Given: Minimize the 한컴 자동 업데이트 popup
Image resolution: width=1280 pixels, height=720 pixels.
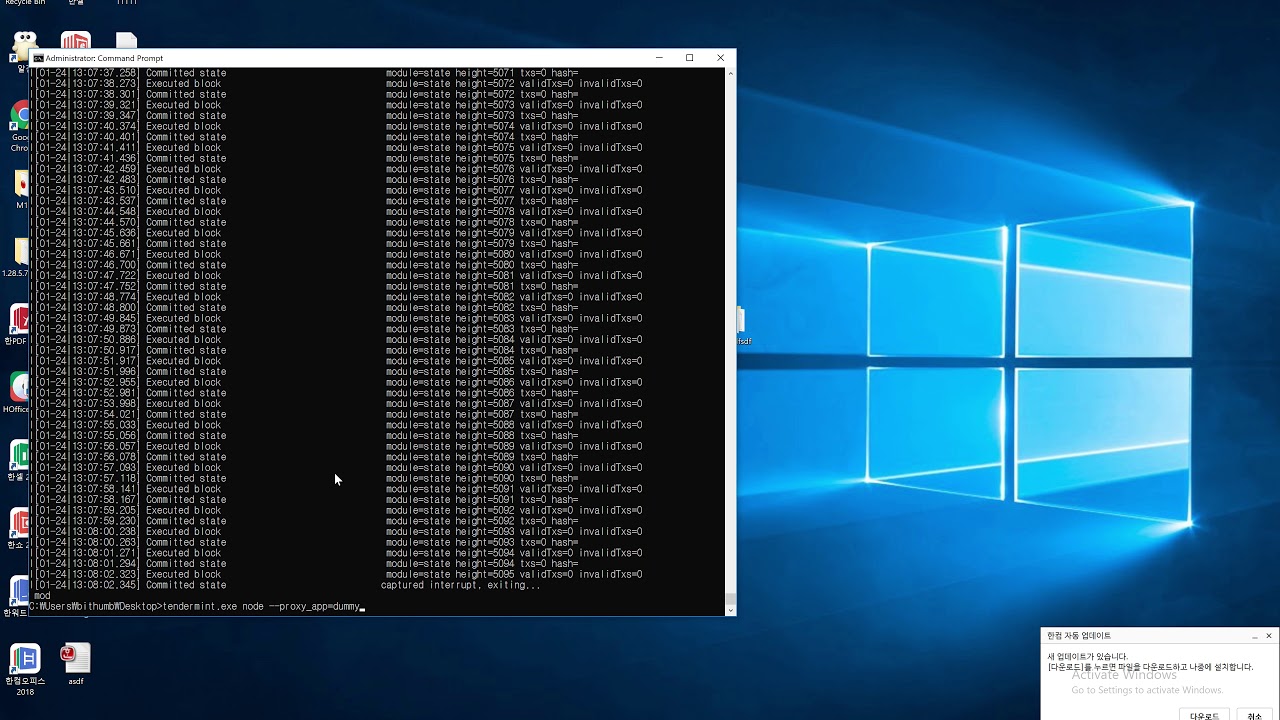Looking at the screenshot, I should pos(1254,636).
